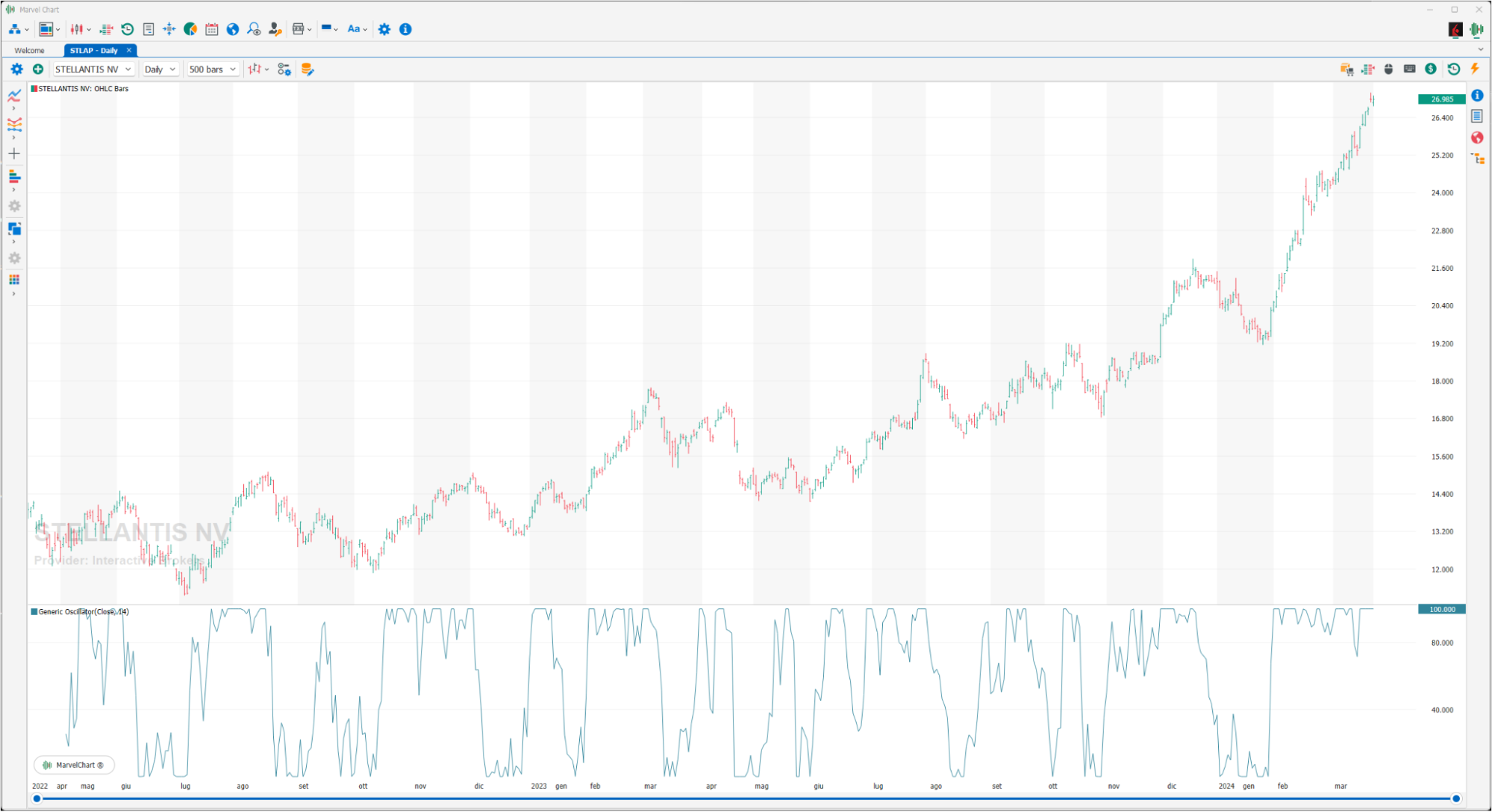This screenshot has width=1492, height=812.
Task: Open the main settings gear in top toolbar
Action: [384, 29]
